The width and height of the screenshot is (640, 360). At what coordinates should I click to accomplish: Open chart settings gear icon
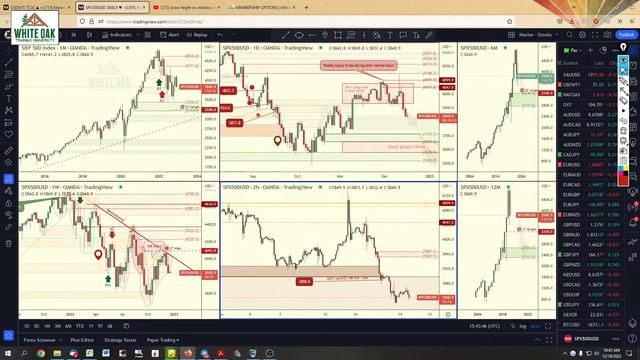click(x=582, y=35)
